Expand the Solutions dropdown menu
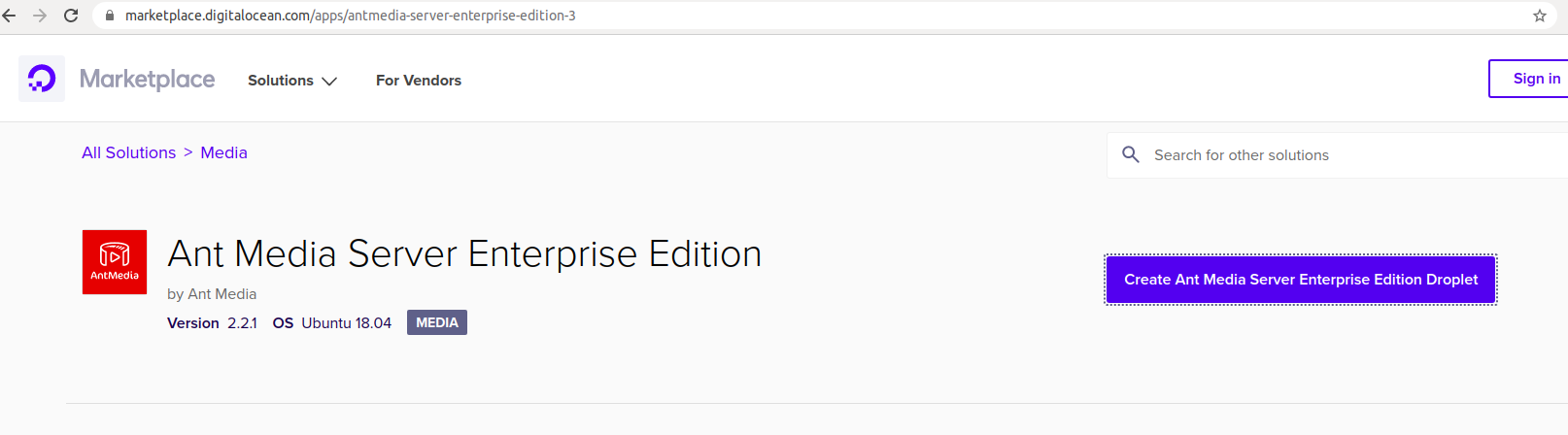 point(292,81)
